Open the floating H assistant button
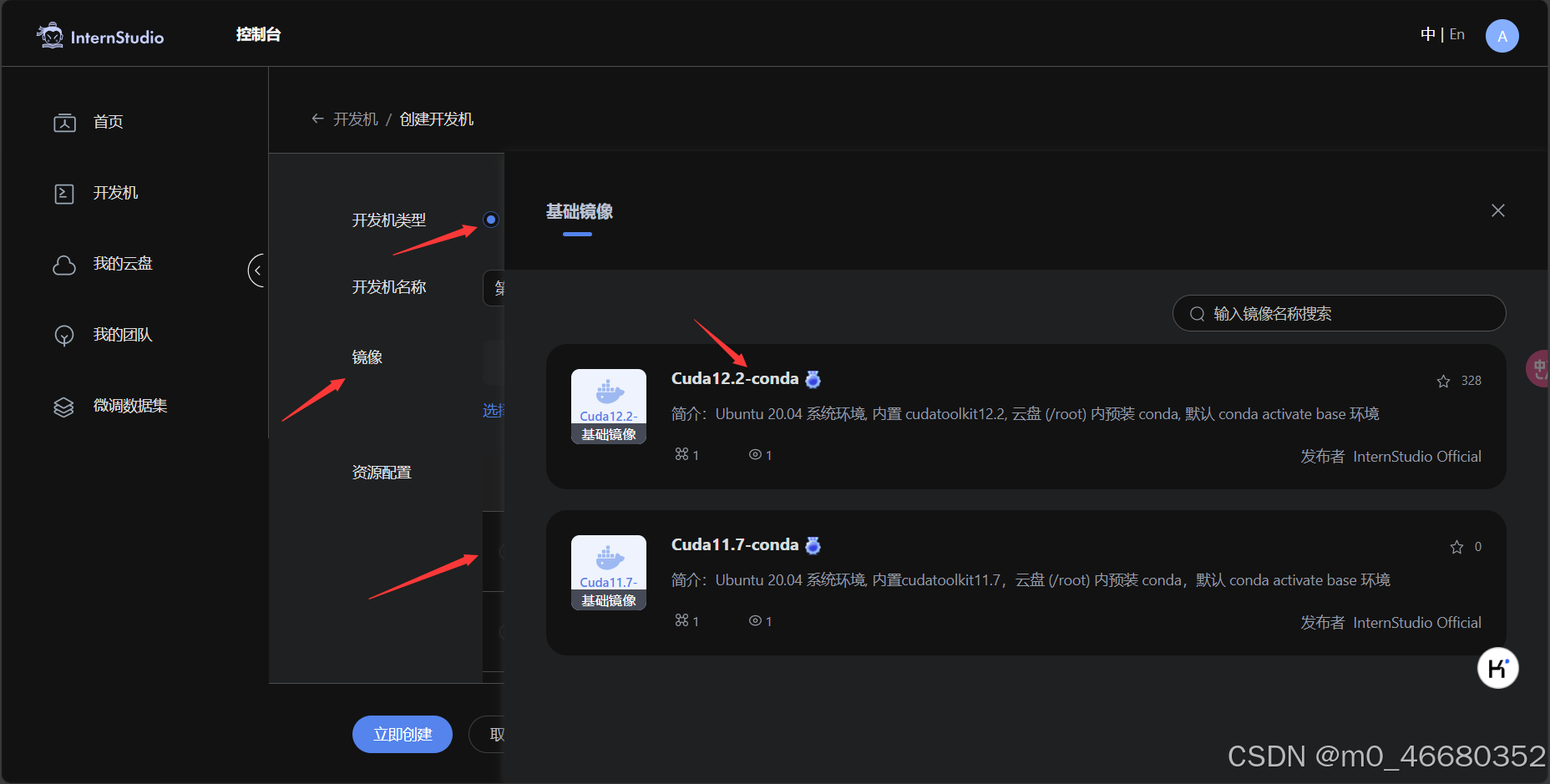 tap(1497, 668)
